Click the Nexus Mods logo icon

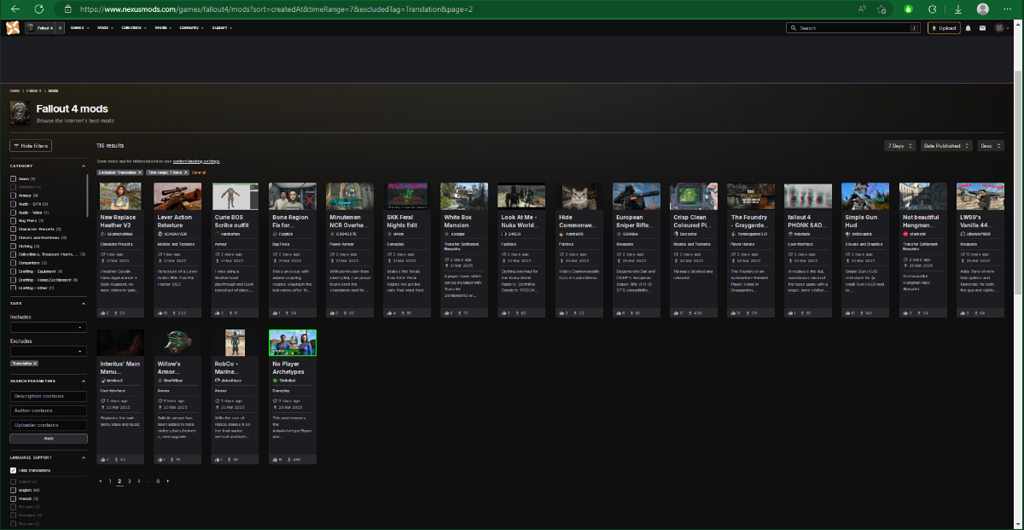point(12,28)
